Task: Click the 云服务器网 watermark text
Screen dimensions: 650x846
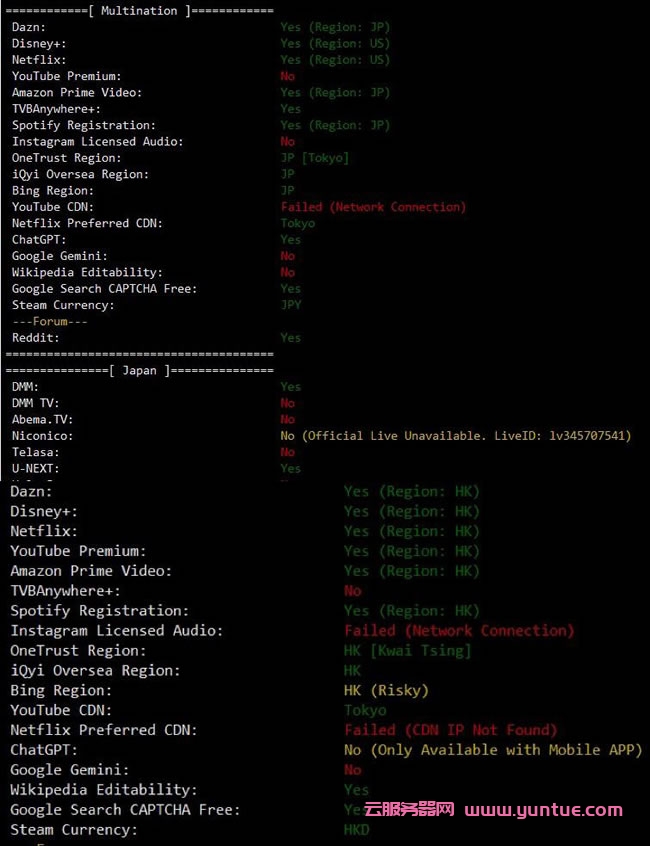Action: pos(409,810)
